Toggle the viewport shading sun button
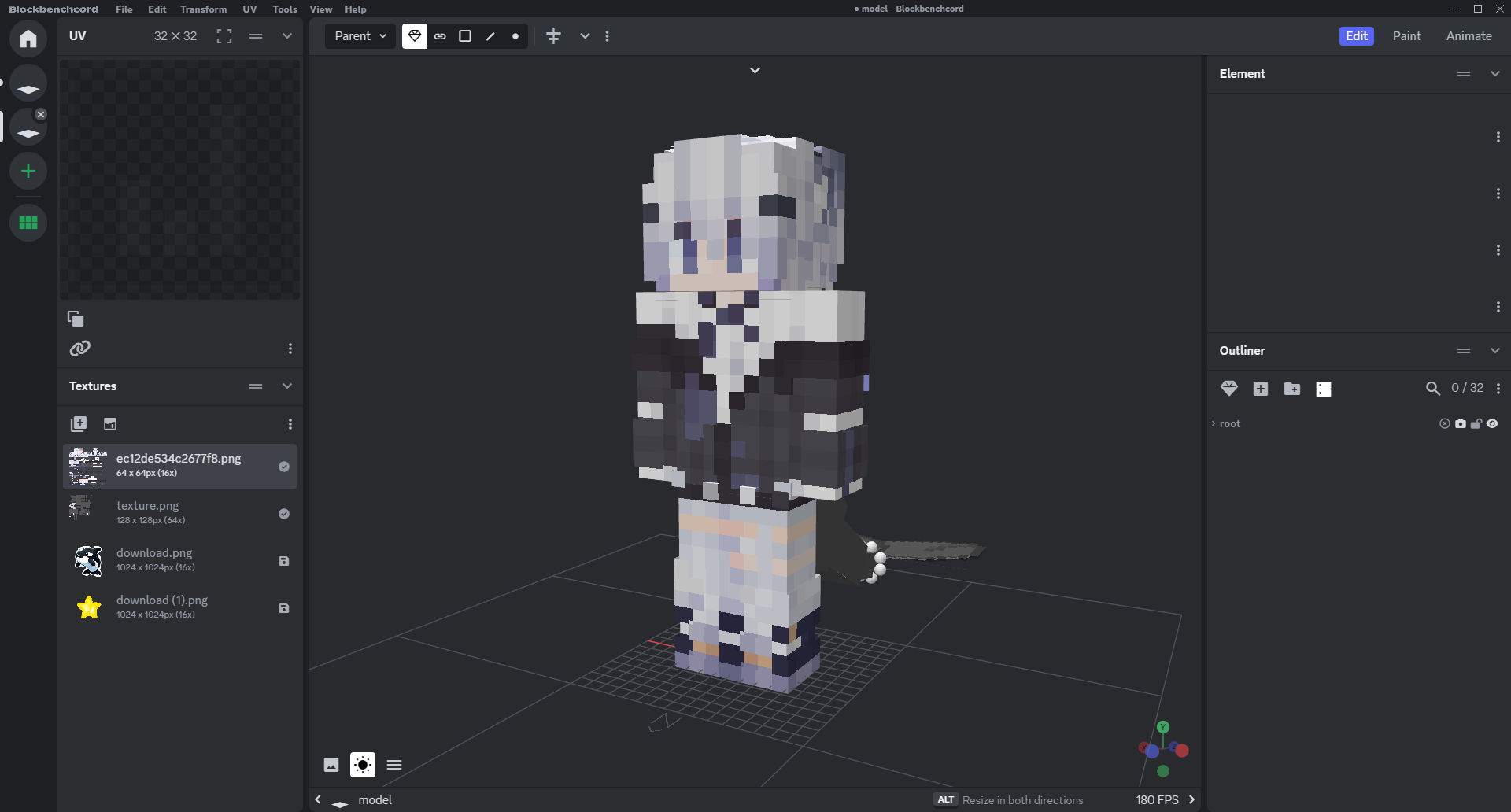Image resolution: width=1511 pixels, height=812 pixels. 363,765
